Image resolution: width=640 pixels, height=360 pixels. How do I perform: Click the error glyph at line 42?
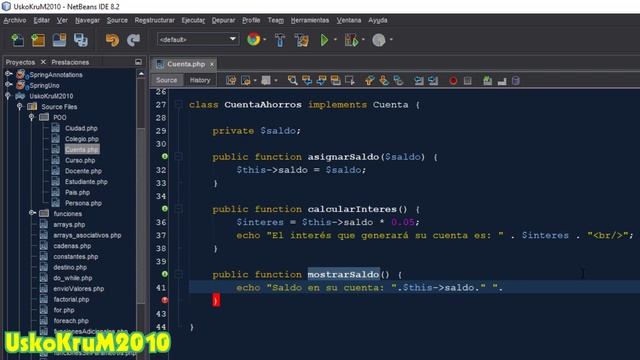[x=164, y=300]
